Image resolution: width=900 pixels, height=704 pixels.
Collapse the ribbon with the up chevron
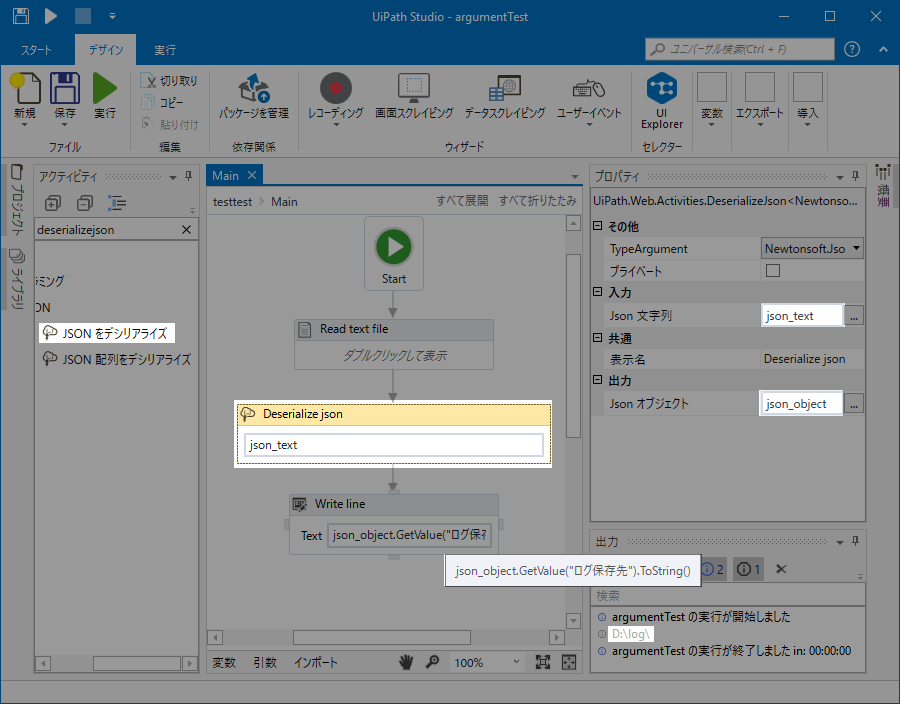coord(883,50)
